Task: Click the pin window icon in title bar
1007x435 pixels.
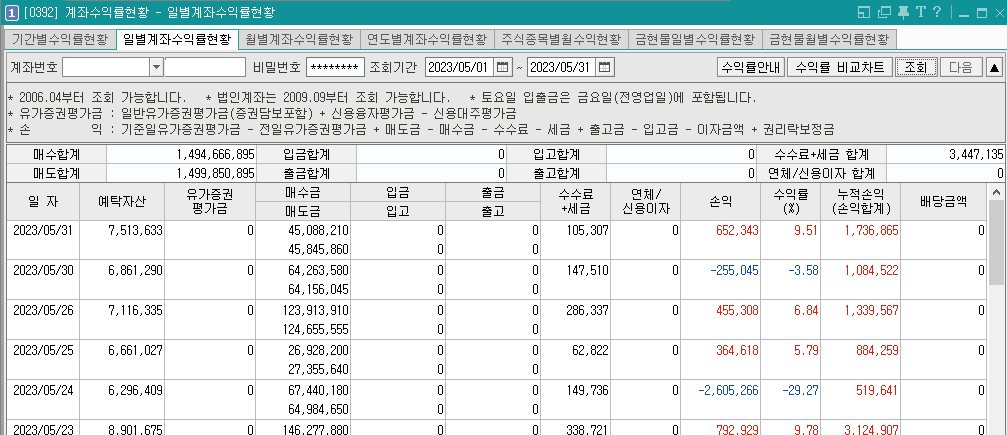Action: click(903, 12)
